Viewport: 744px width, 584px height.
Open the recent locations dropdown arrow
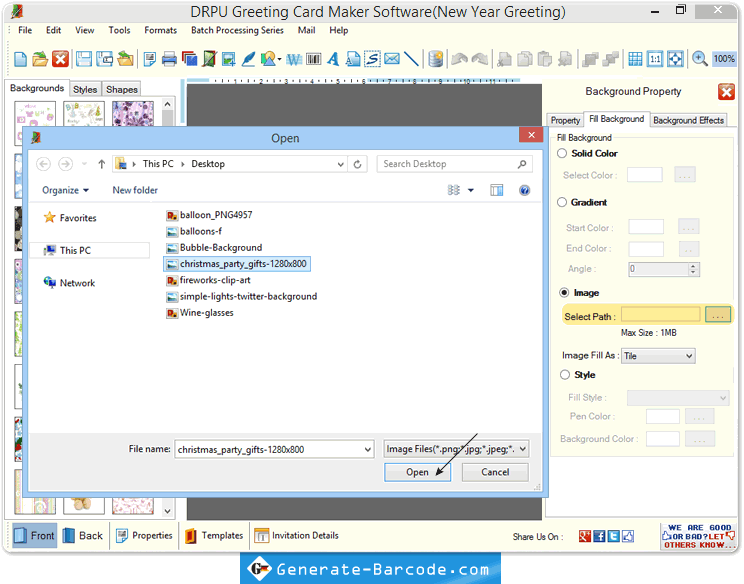(x=84, y=164)
